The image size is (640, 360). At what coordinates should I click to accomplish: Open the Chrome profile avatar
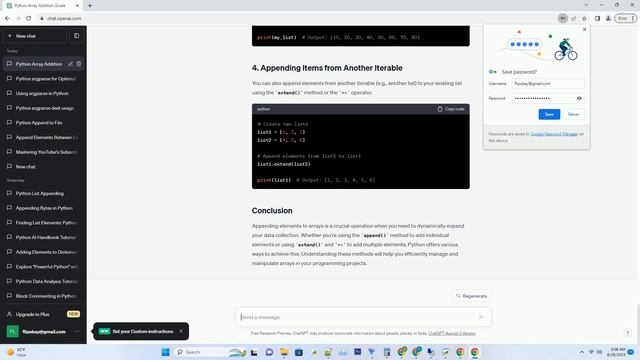pos(608,18)
